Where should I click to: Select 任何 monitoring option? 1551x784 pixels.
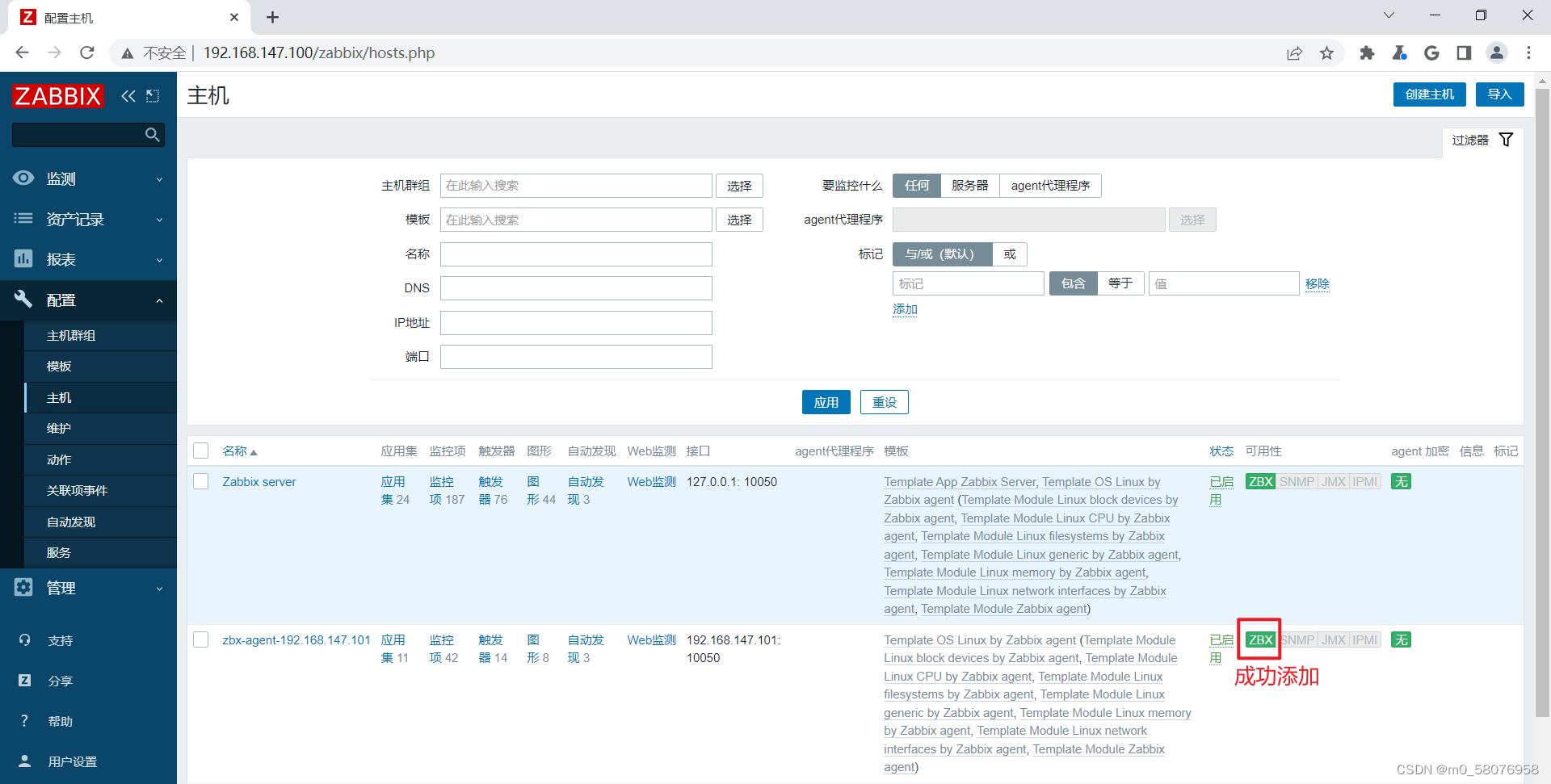pyautogui.click(x=917, y=186)
